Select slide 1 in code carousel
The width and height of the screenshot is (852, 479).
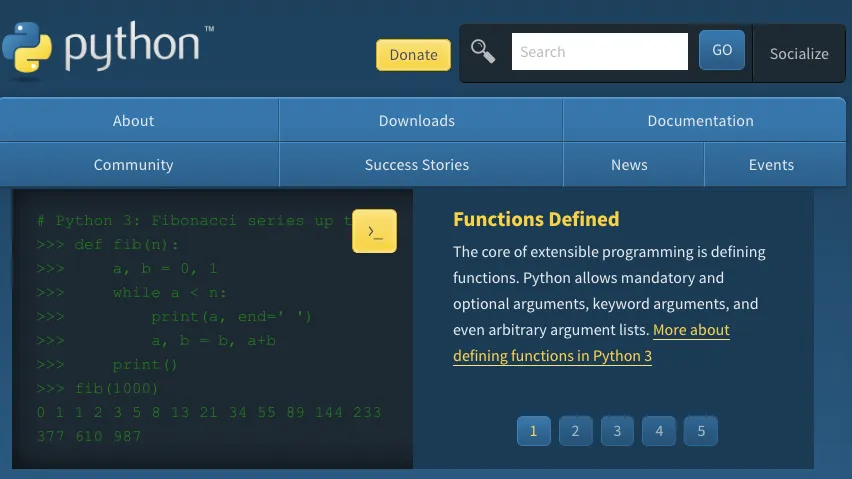(533, 431)
